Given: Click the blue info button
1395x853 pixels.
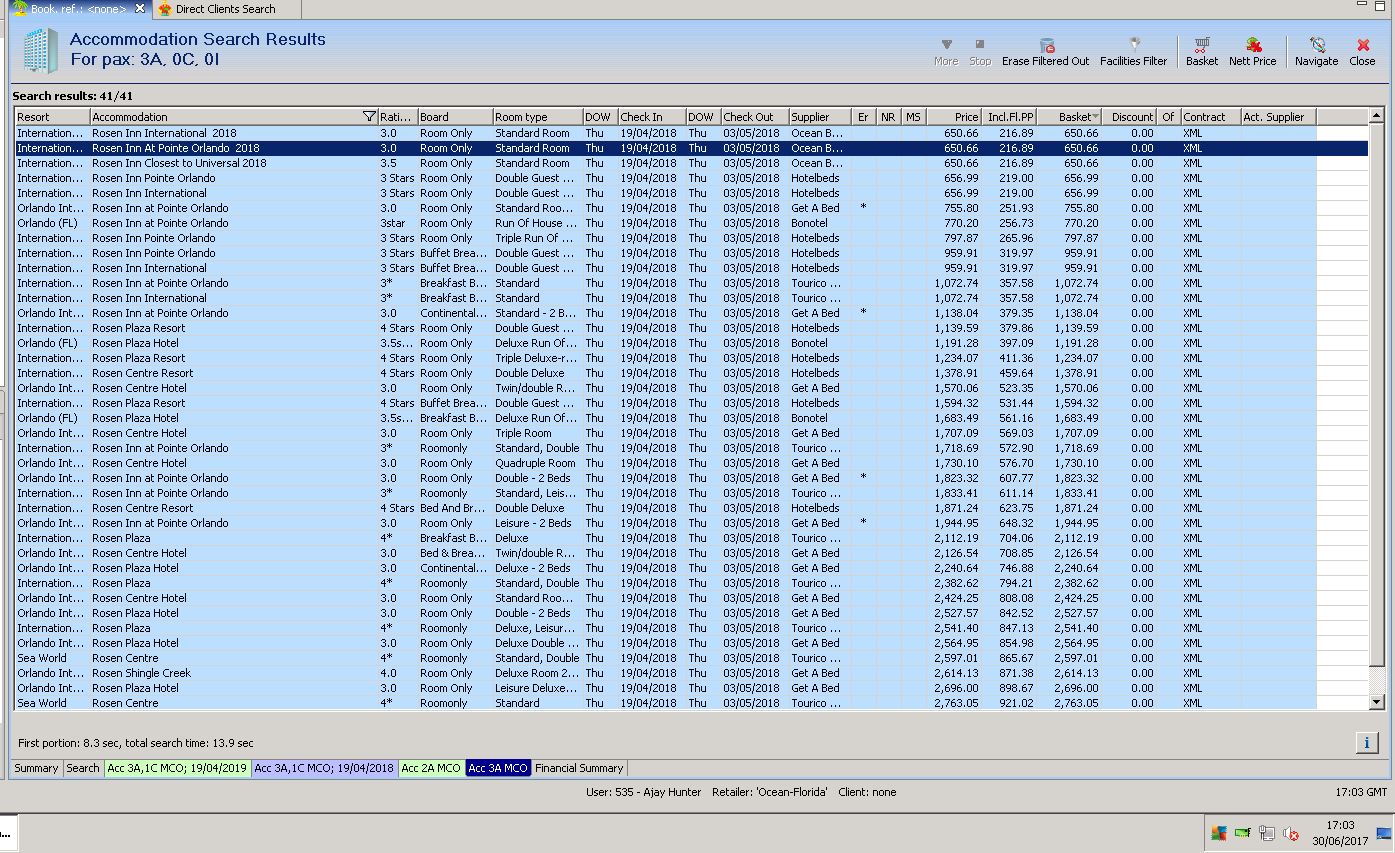Looking at the screenshot, I should point(1366,742).
